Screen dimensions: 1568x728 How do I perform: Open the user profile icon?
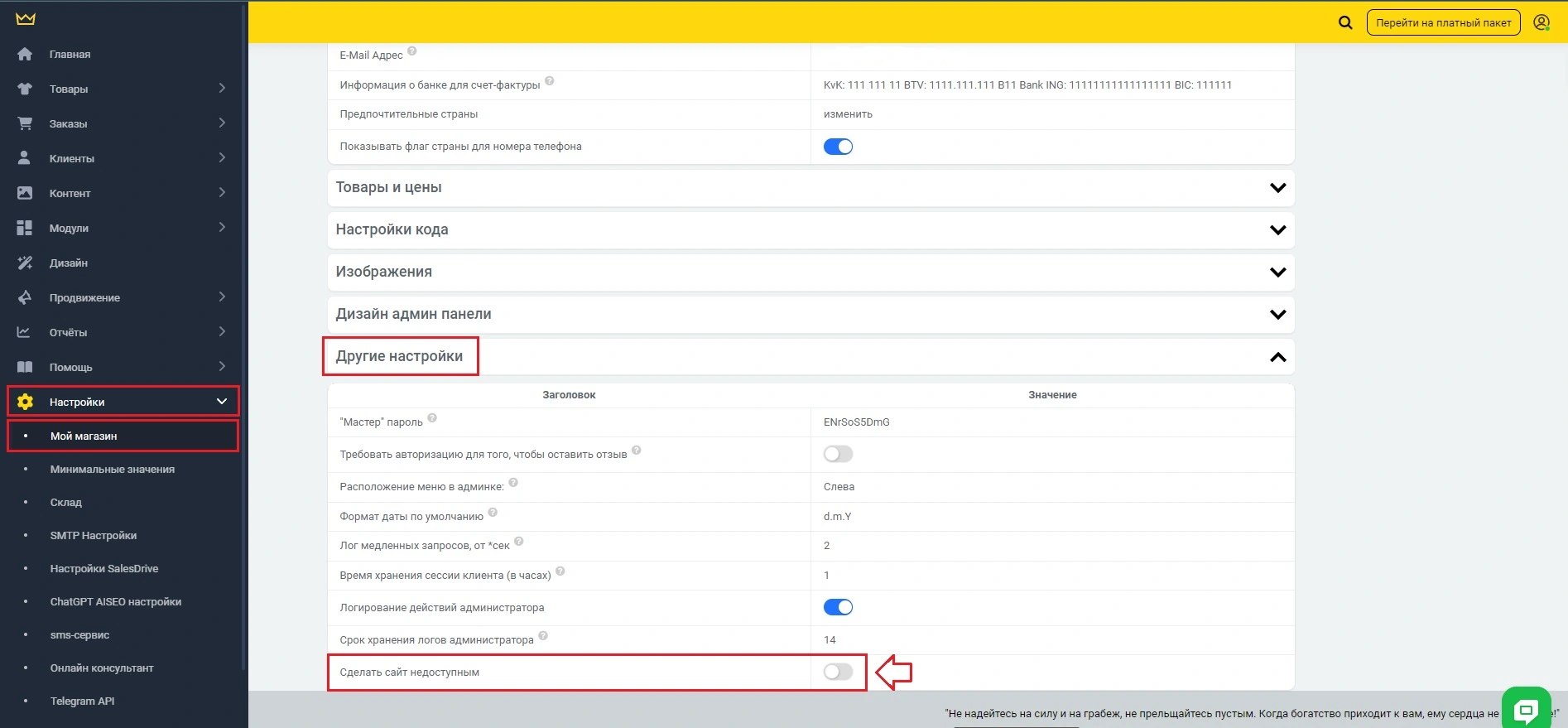pyautogui.click(x=1541, y=22)
